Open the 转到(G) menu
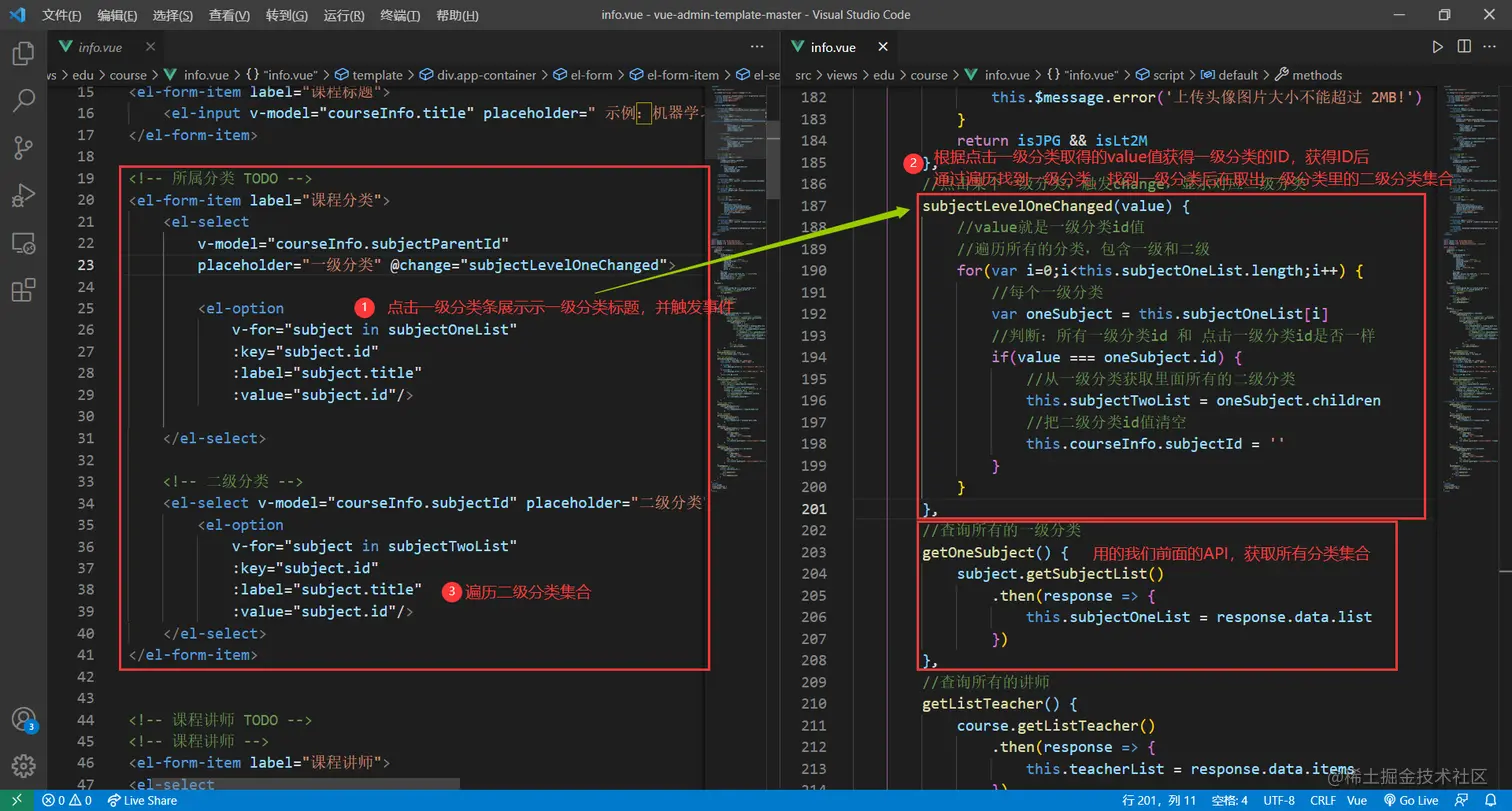Screen dimensions: 1512x811 tap(287, 15)
